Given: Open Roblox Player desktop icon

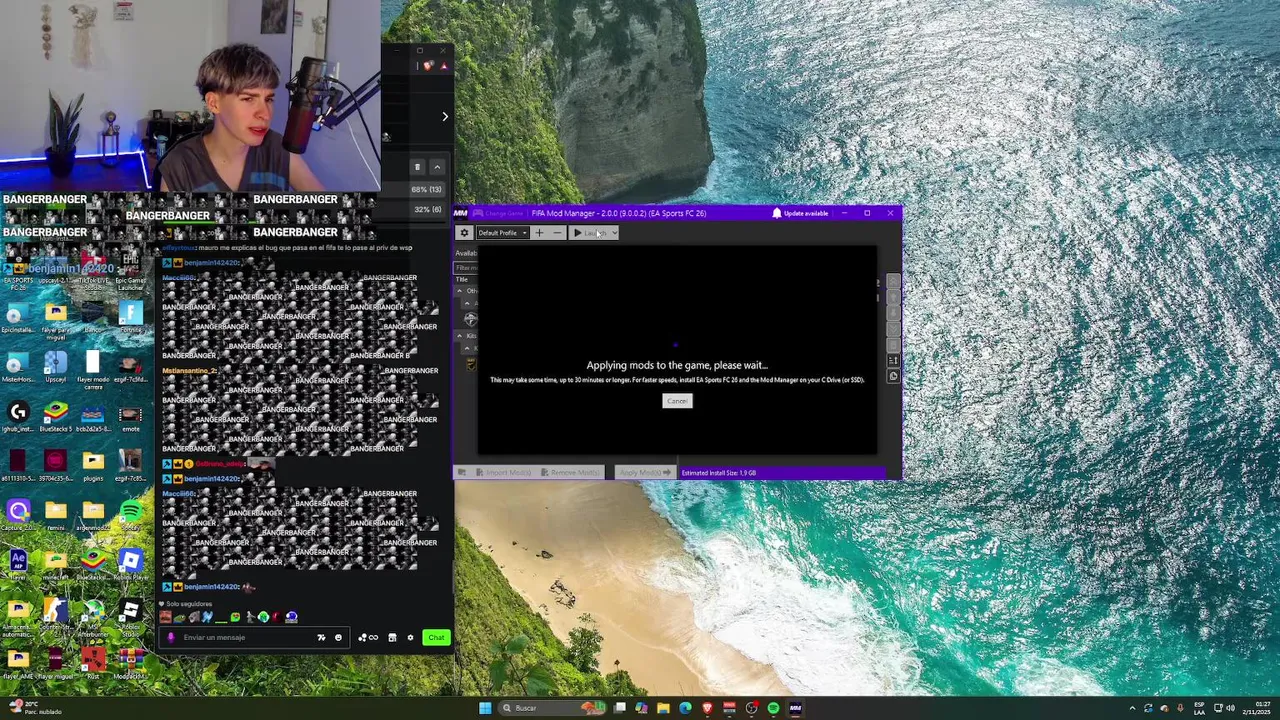Looking at the screenshot, I should 130,565.
